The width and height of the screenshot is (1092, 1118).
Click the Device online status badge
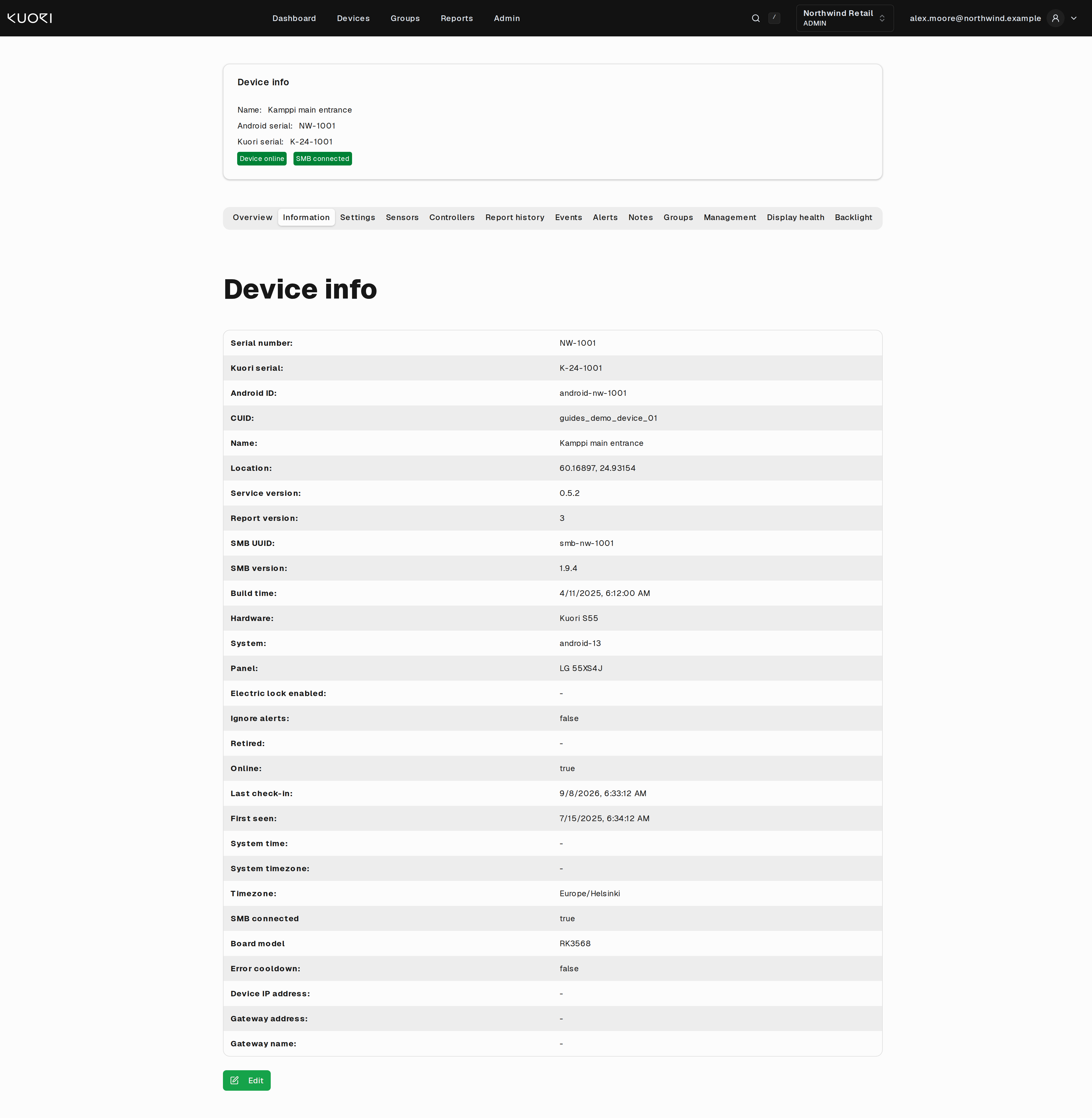(262, 159)
